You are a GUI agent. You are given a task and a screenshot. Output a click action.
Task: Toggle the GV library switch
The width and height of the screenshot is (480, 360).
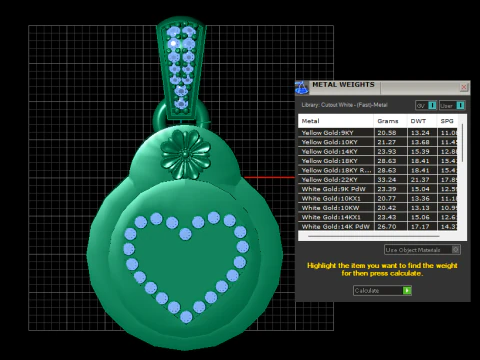point(426,106)
